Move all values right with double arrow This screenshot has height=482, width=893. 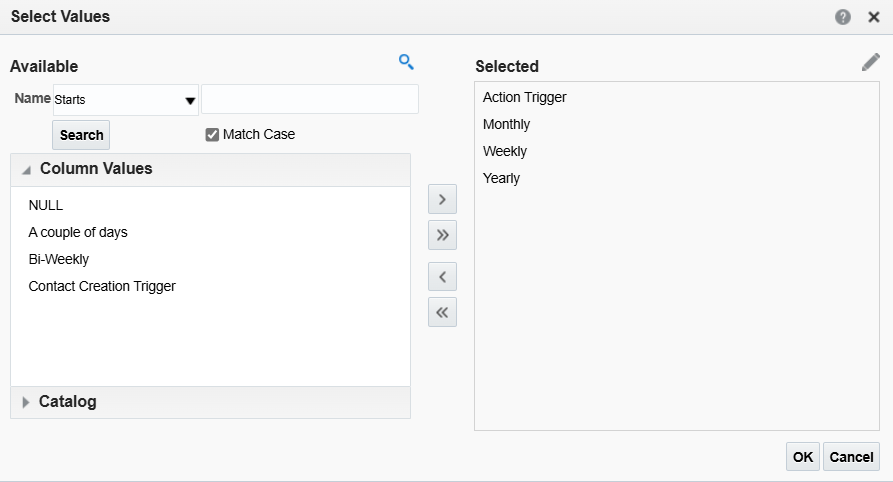(x=443, y=235)
